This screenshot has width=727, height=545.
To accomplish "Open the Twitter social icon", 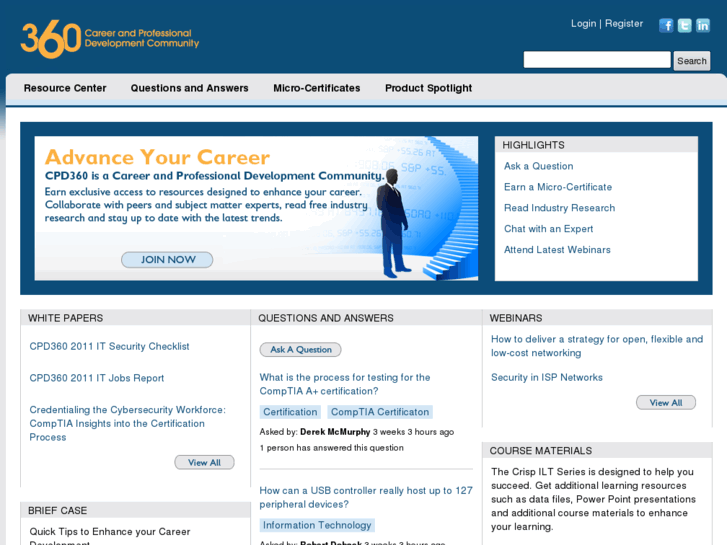I will click(x=684, y=25).
